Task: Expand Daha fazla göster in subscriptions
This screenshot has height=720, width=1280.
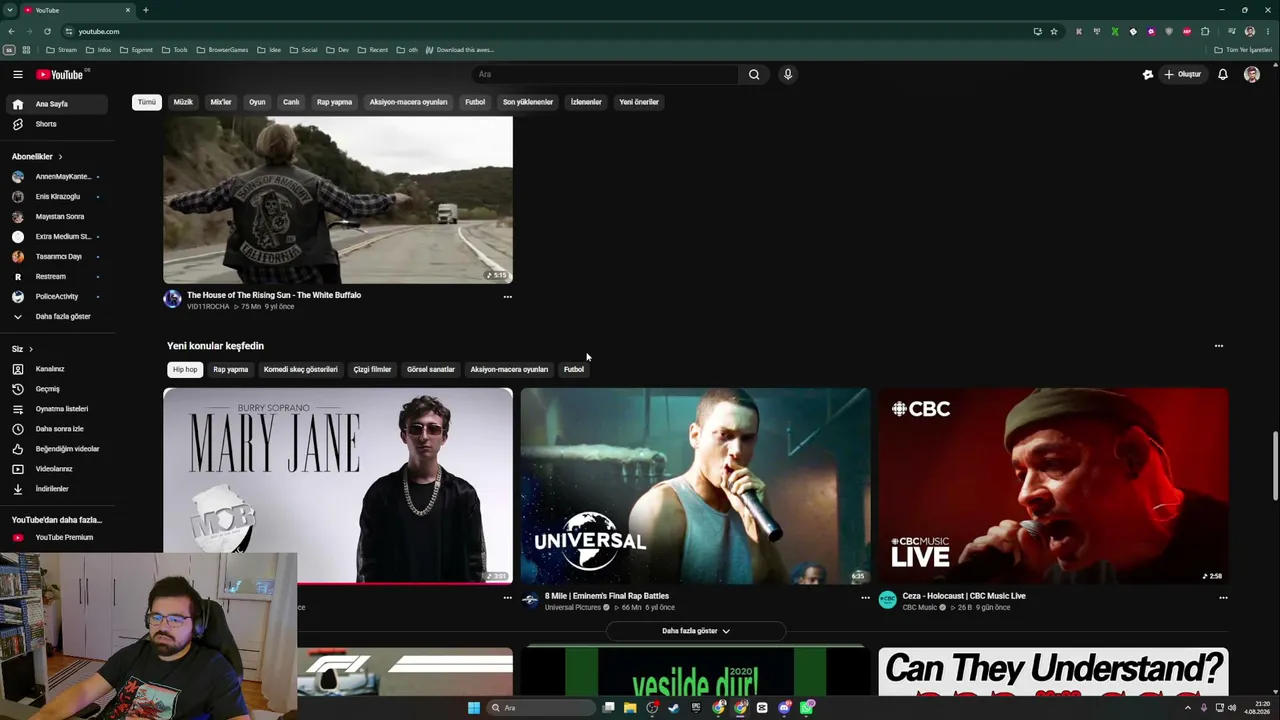Action: (58, 317)
